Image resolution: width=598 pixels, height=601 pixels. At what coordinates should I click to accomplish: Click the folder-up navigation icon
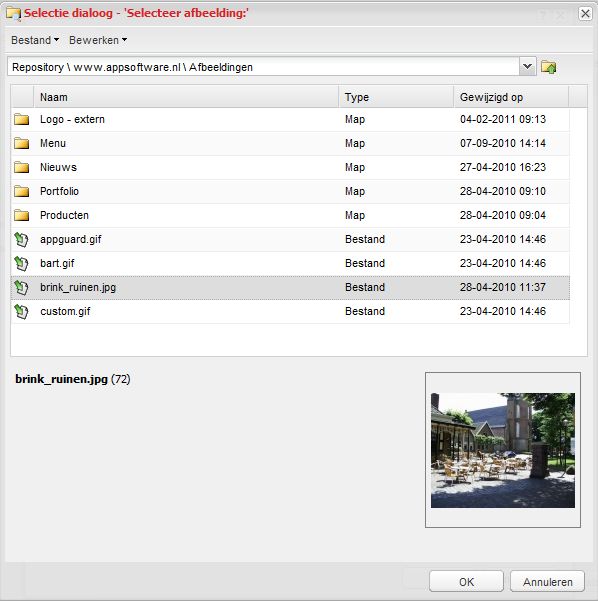(549, 67)
